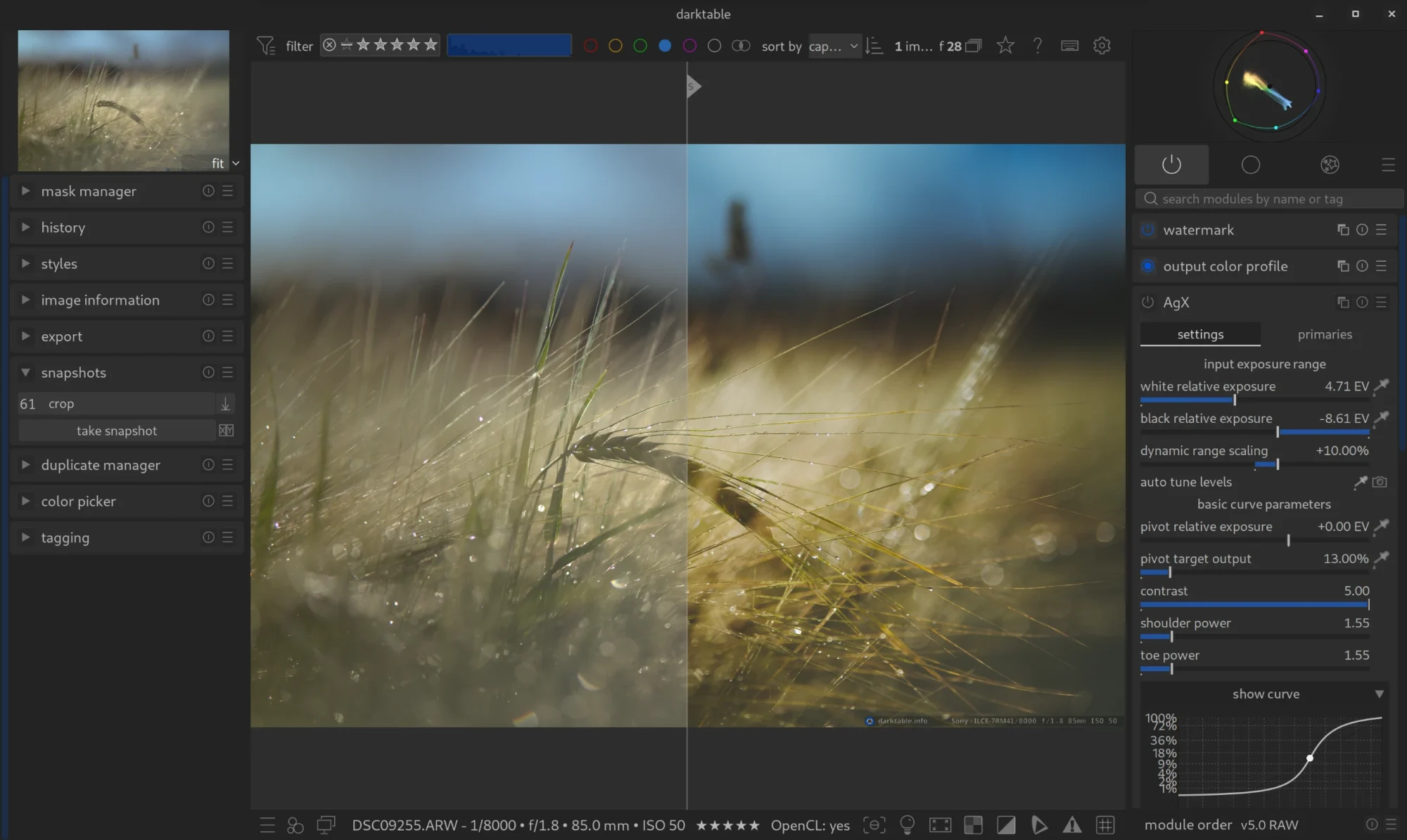Viewport: 1407px width, 840px height.
Task: Adjust the contrast slider in AgX
Action: pos(1254,604)
